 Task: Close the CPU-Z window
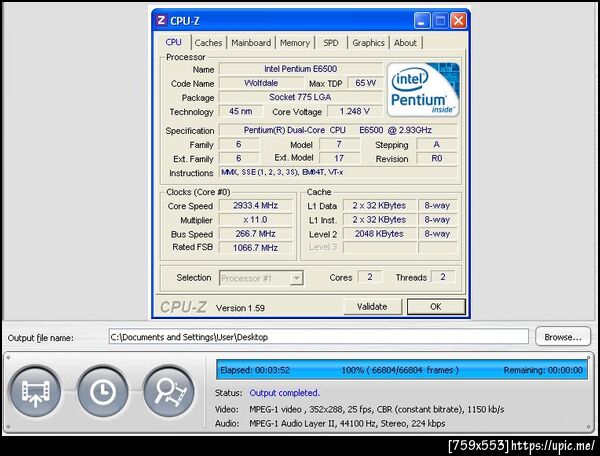coord(458,21)
